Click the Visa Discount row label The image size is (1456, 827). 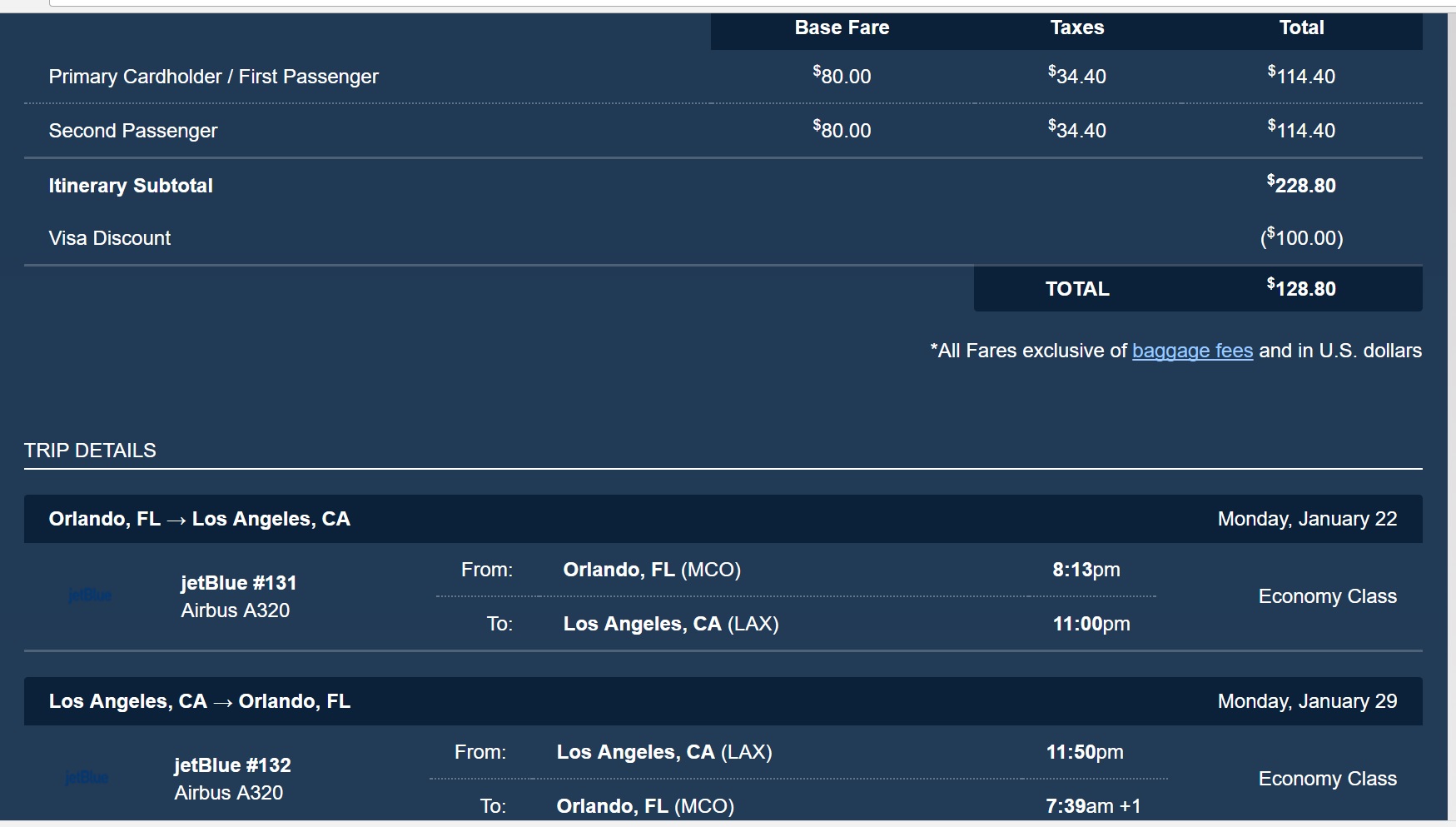click(110, 238)
